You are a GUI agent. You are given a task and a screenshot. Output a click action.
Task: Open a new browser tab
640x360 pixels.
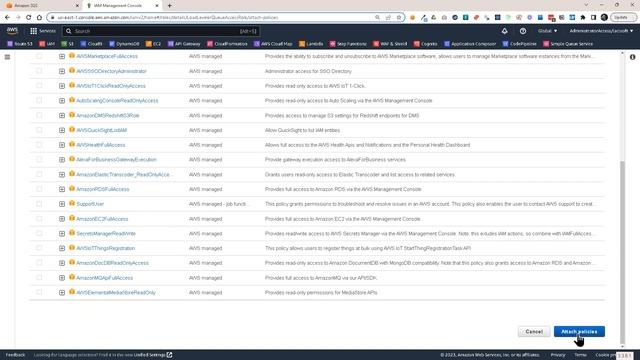tap(169, 6)
